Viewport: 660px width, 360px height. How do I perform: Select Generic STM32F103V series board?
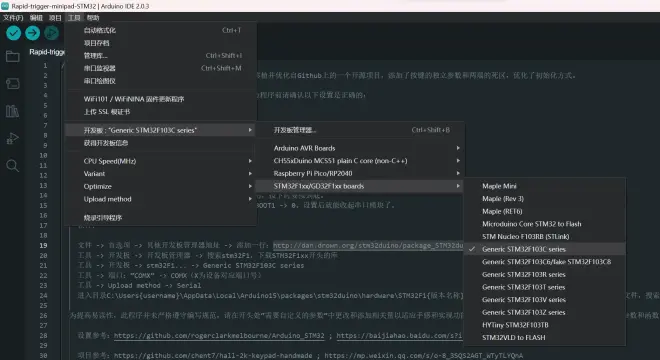(545, 300)
